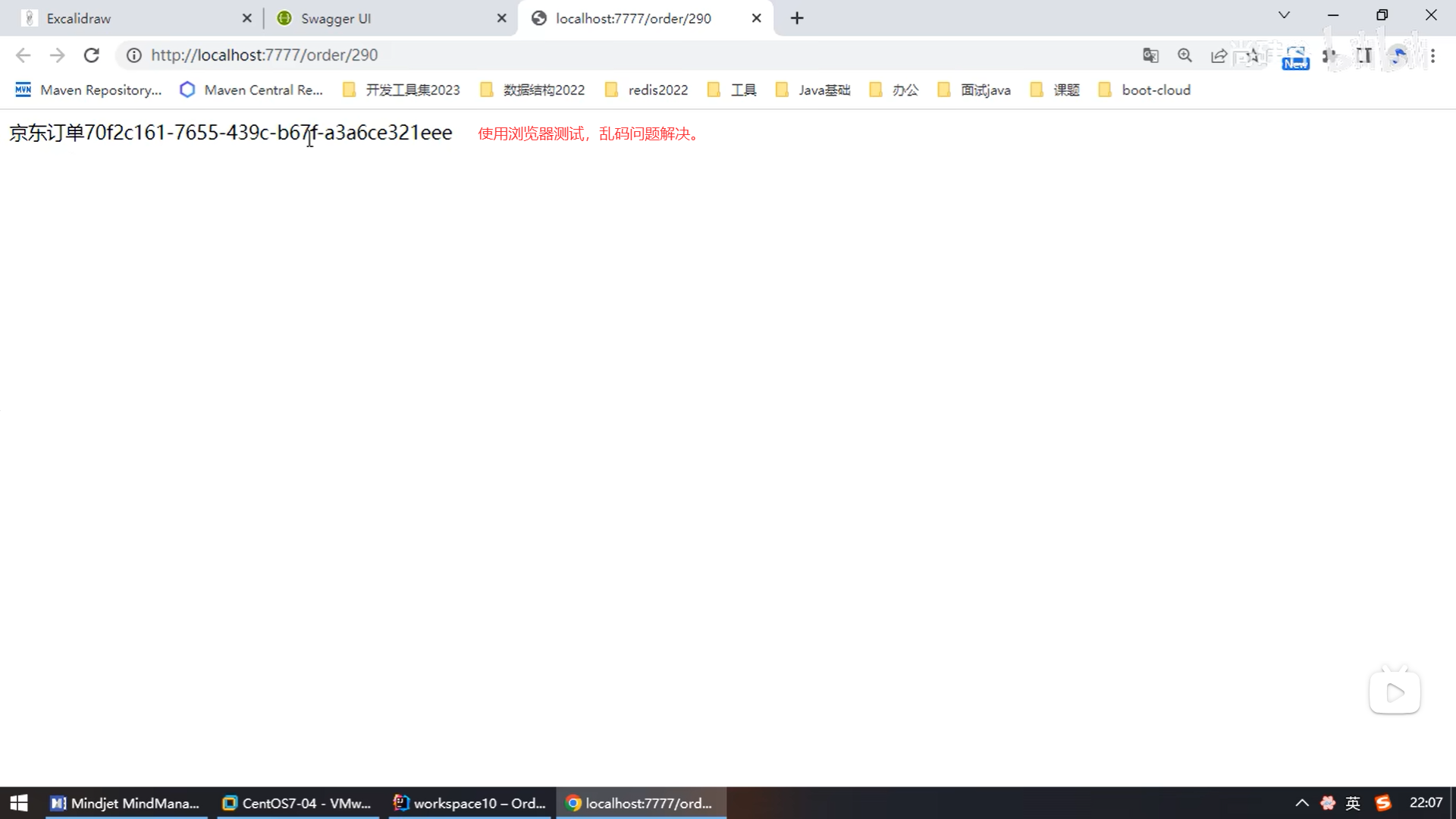
Task: Click the page reload button
Action: 92,55
